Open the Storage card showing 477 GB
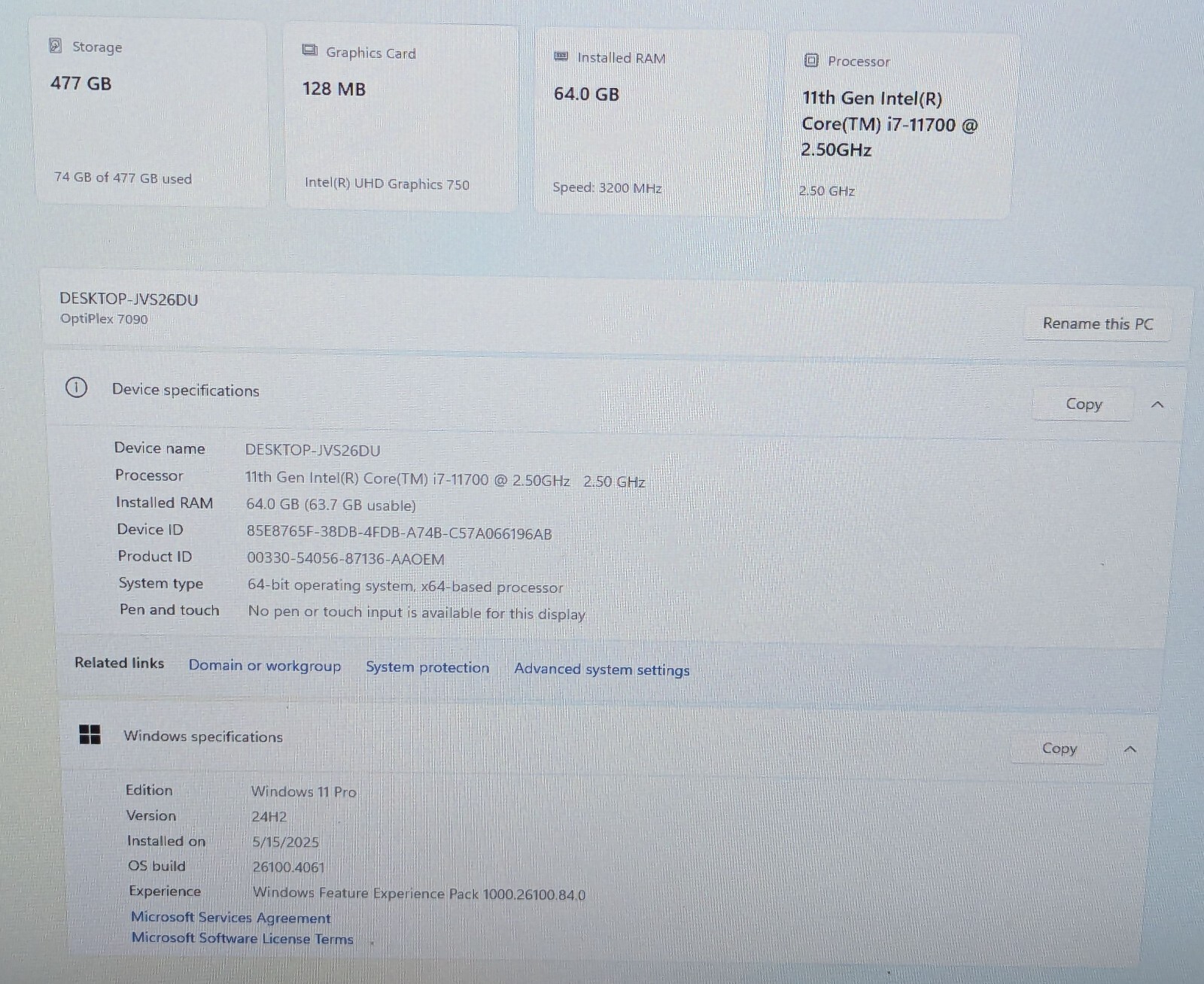 click(151, 113)
